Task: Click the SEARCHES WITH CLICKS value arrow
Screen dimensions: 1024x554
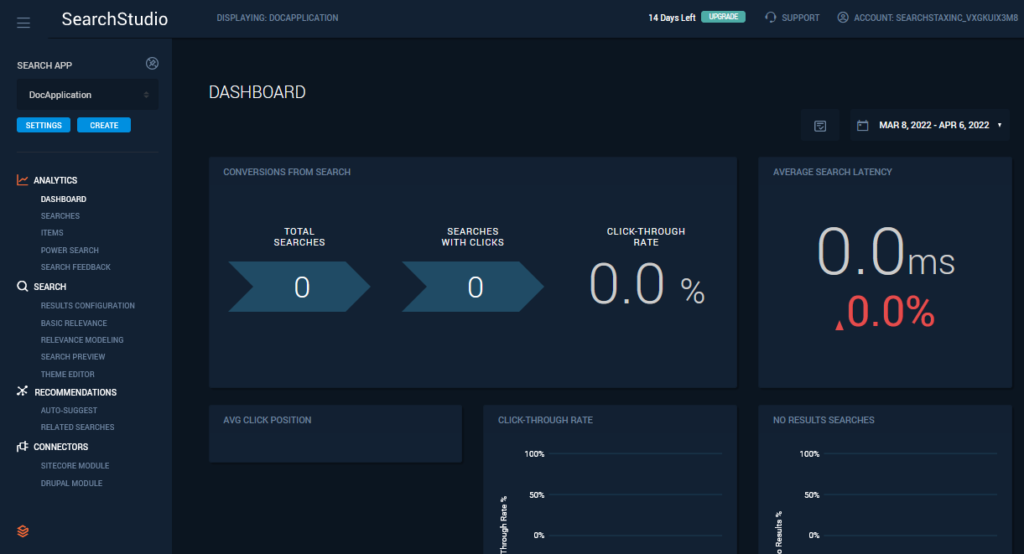Action: [x=473, y=287]
